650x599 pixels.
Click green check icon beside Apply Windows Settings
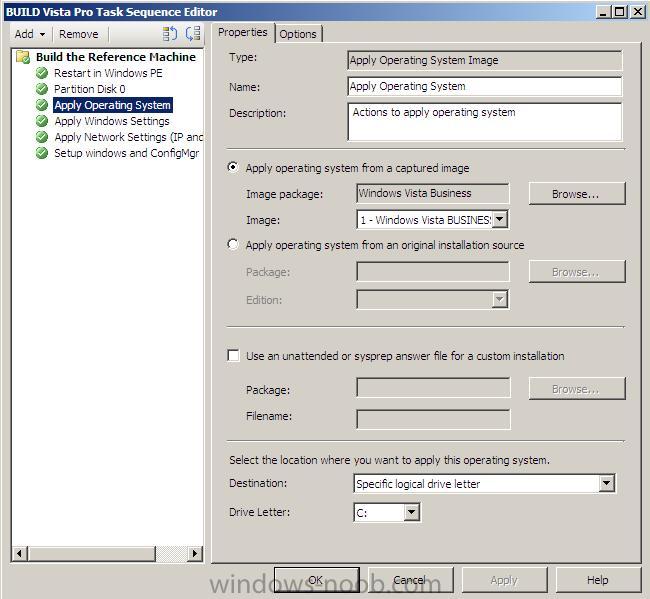[x=42, y=121]
